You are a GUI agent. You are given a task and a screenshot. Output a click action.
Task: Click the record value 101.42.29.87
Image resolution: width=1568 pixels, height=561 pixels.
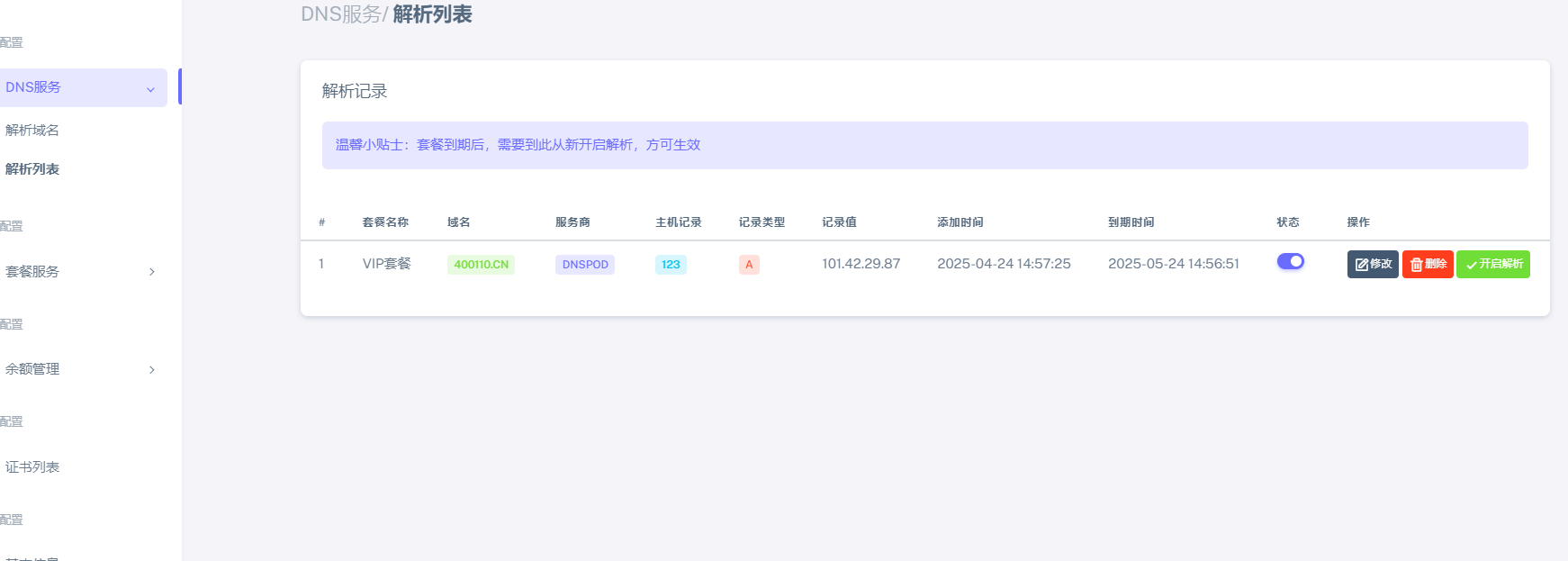(861, 264)
